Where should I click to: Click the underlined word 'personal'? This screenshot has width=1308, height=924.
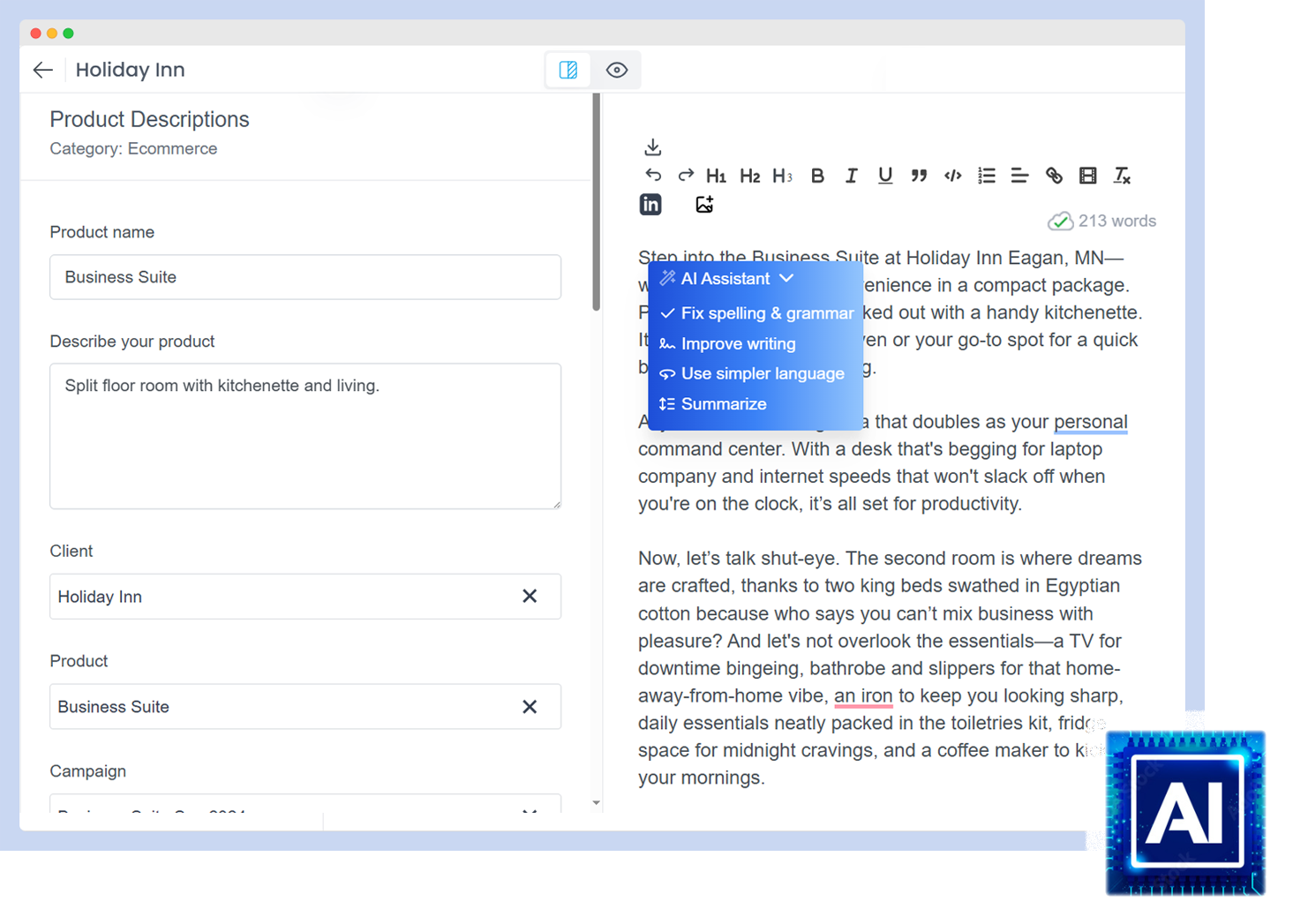1091,422
